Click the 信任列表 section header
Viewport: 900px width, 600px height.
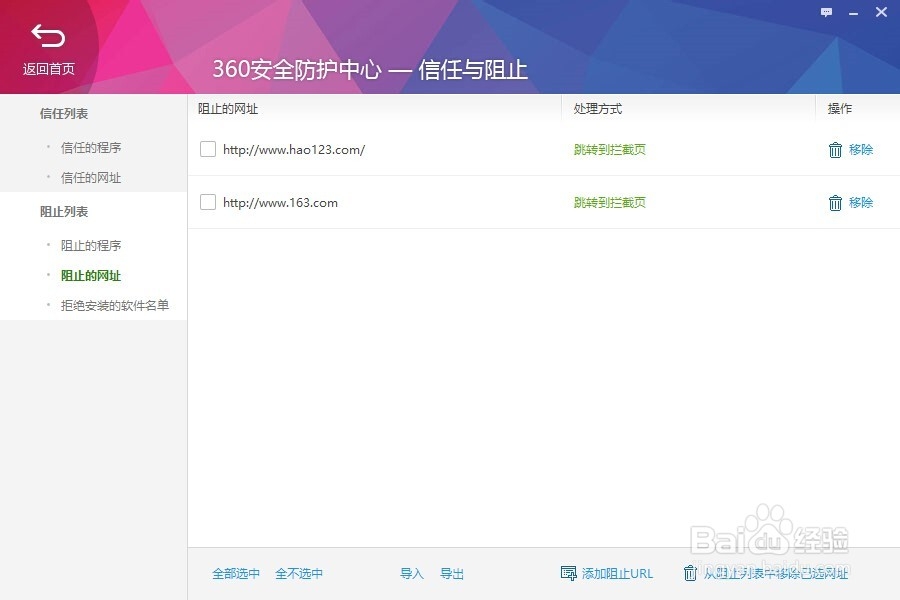tap(64, 114)
